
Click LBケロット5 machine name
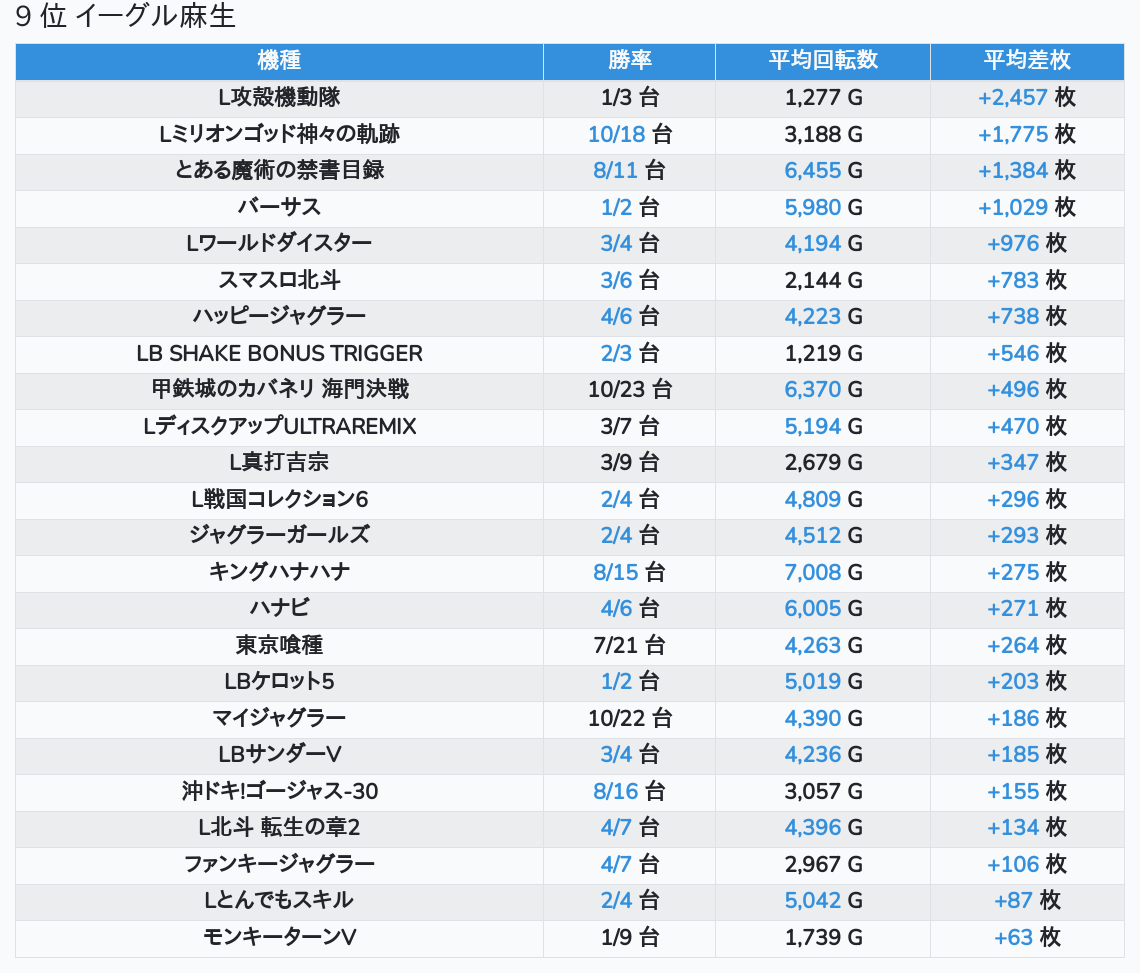click(279, 682)
